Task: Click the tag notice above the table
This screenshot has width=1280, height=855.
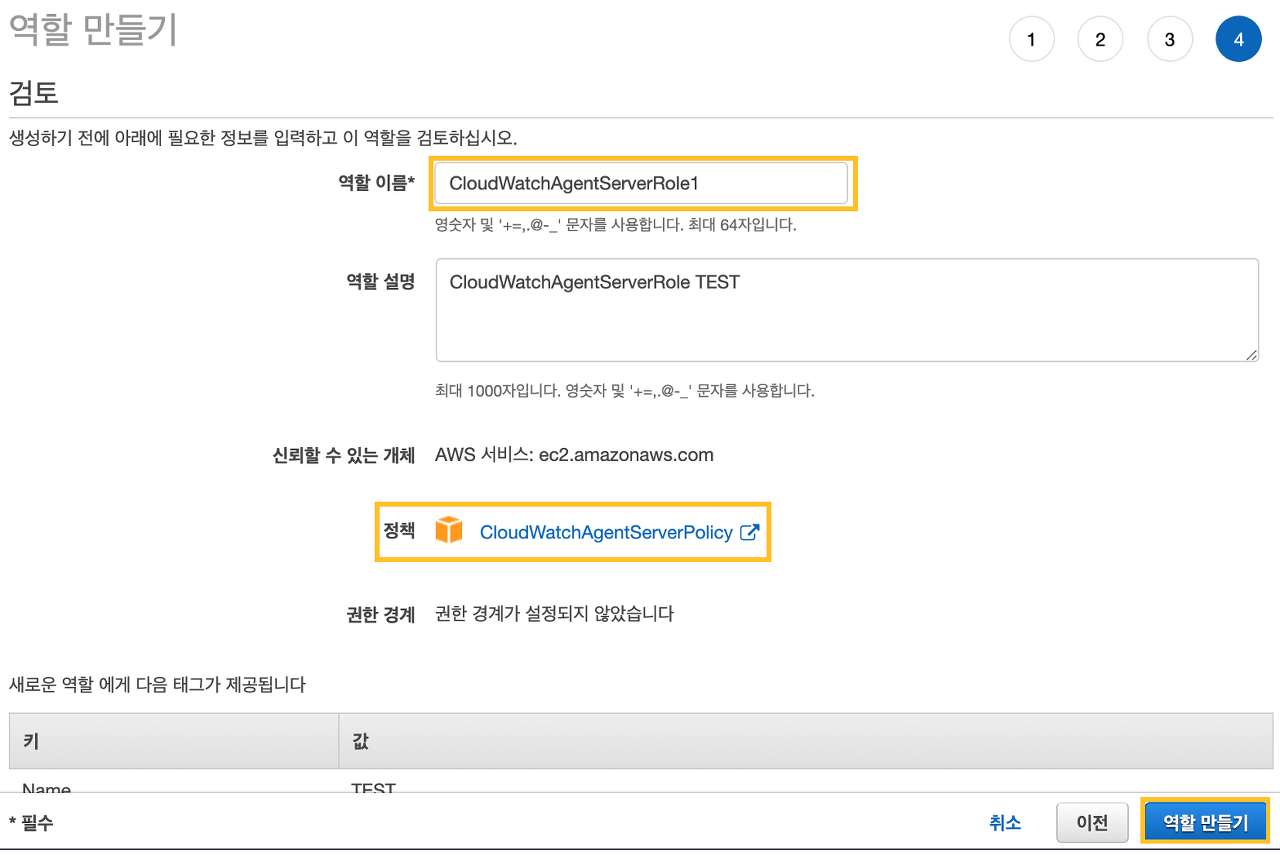Action: point(157,685)
